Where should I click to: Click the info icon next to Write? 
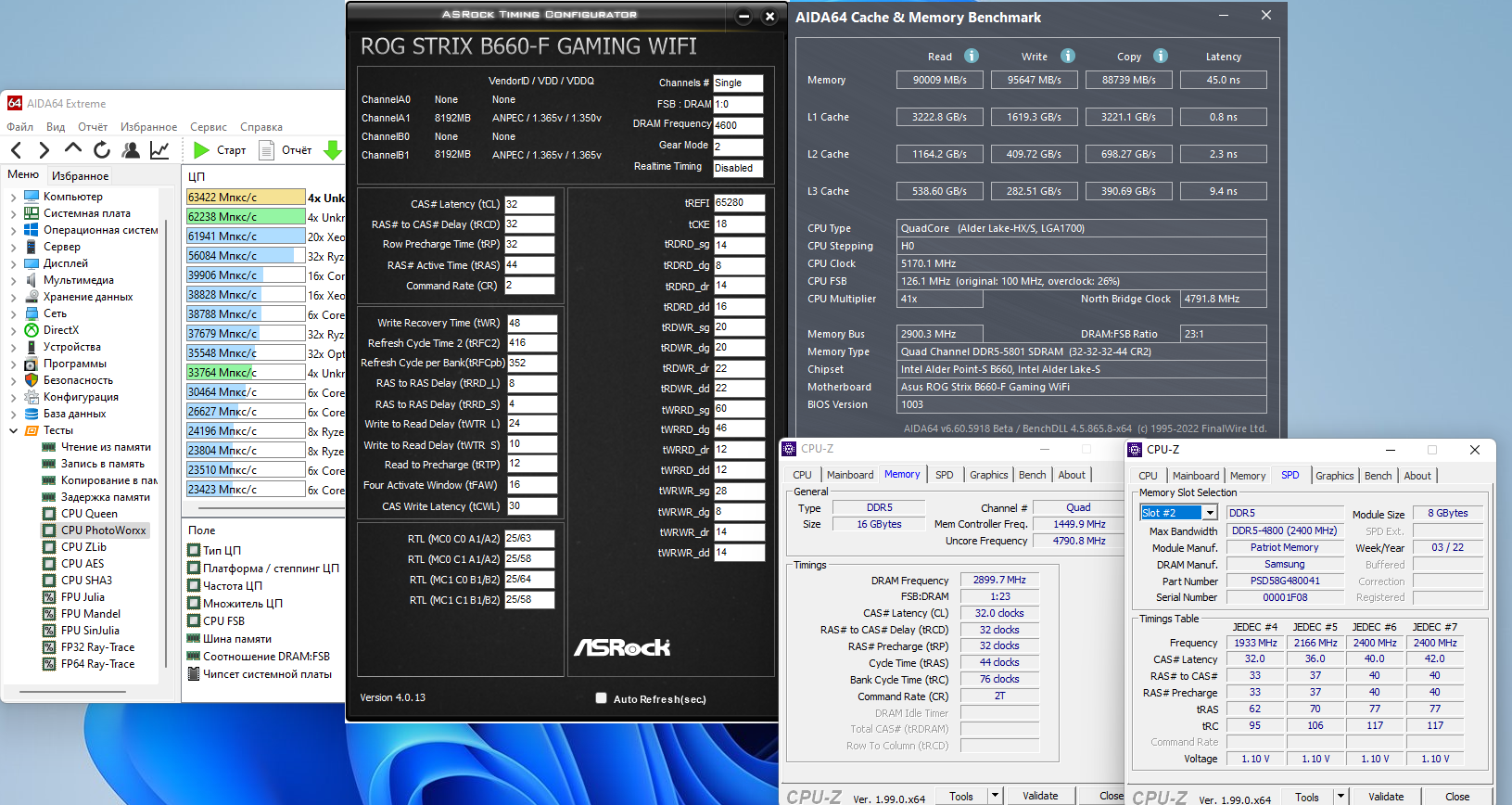click(x=1068, y=56)
